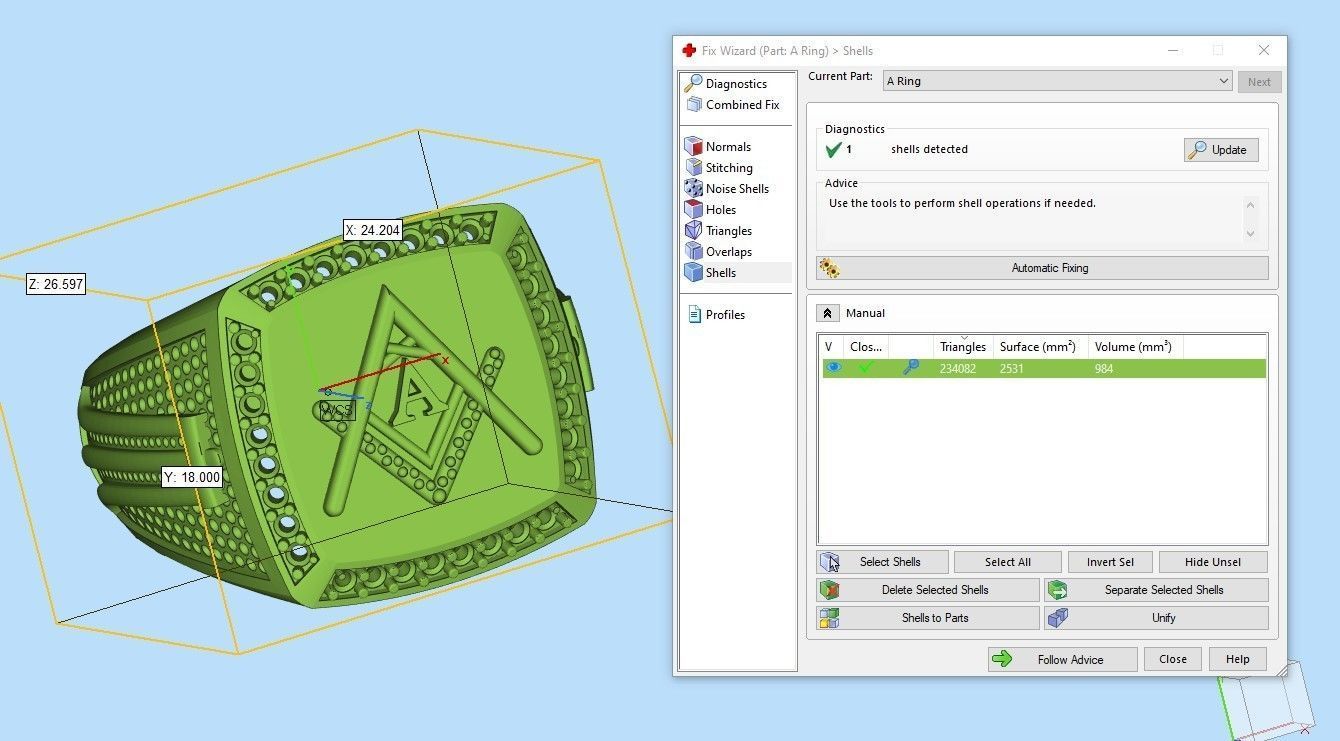Click the Unify button
This screenshot has width=1340, height=741.
point(1156,618)
